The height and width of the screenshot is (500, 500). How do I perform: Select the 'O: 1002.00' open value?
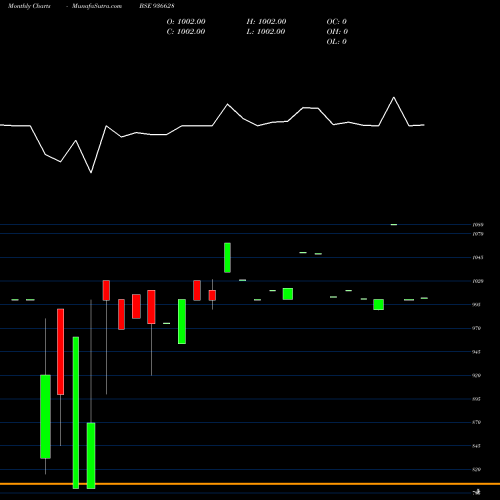tap(186, 22)
